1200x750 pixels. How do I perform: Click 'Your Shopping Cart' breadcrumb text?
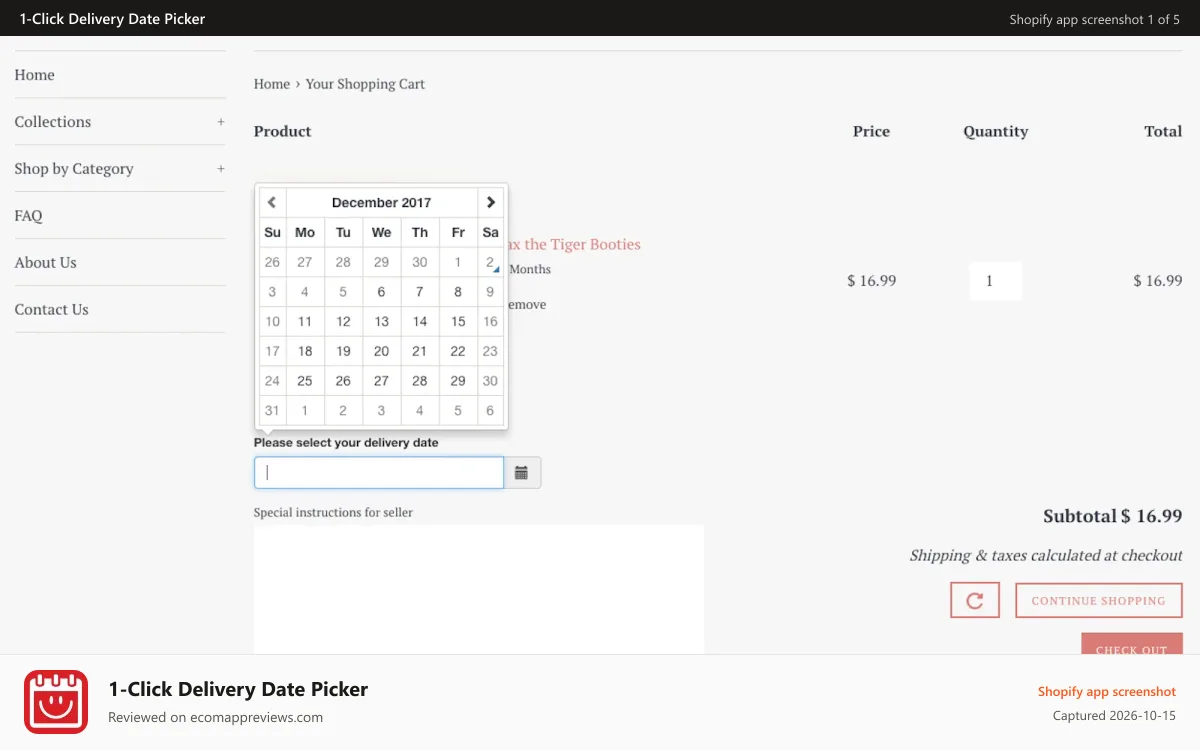(x=365, y=84)
